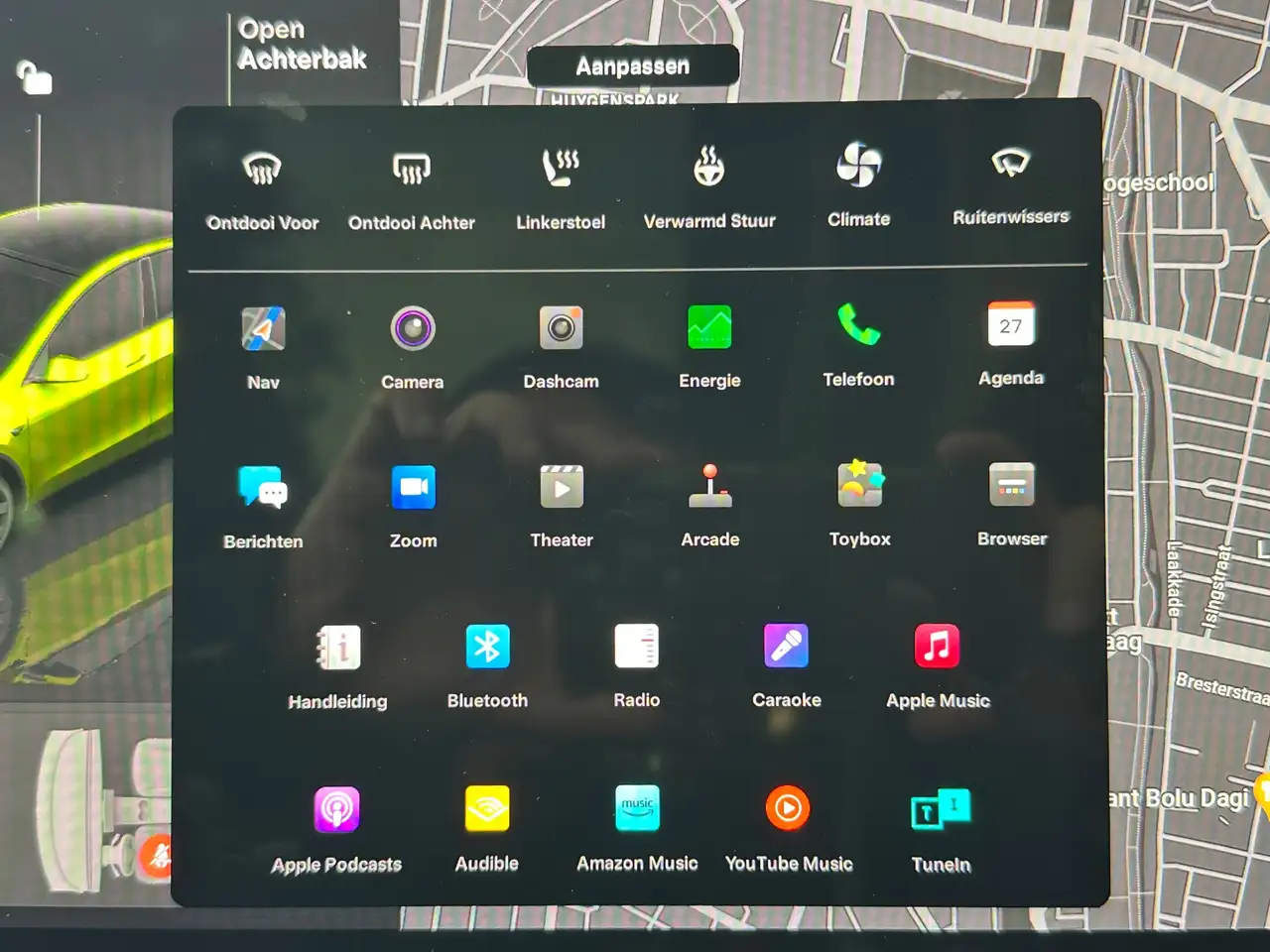
Task: Open the Energie app
Action: pos(709,327)
